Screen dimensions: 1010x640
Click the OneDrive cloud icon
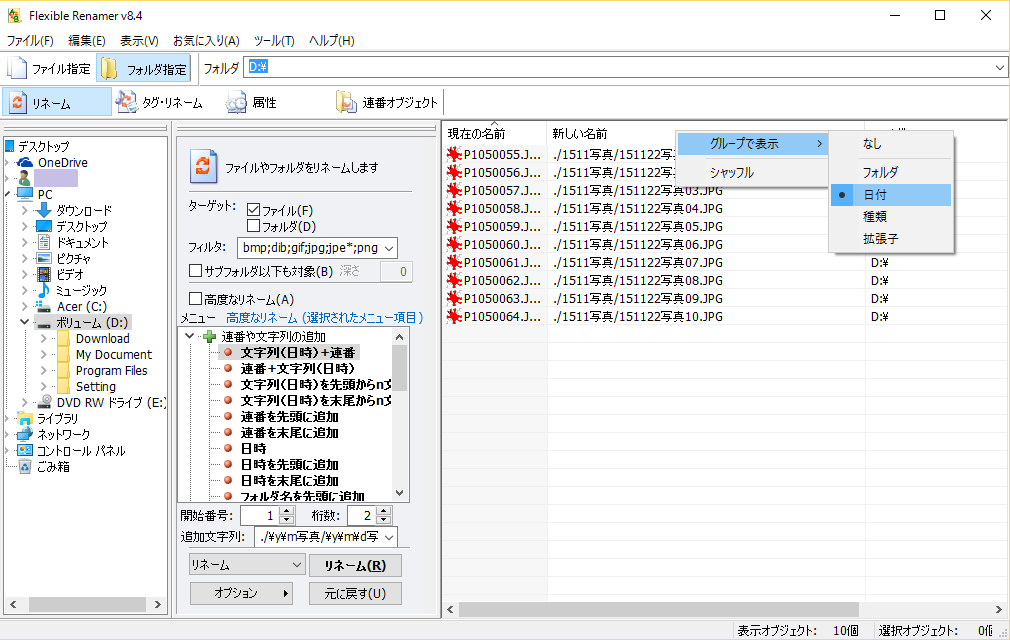point(25,162)
